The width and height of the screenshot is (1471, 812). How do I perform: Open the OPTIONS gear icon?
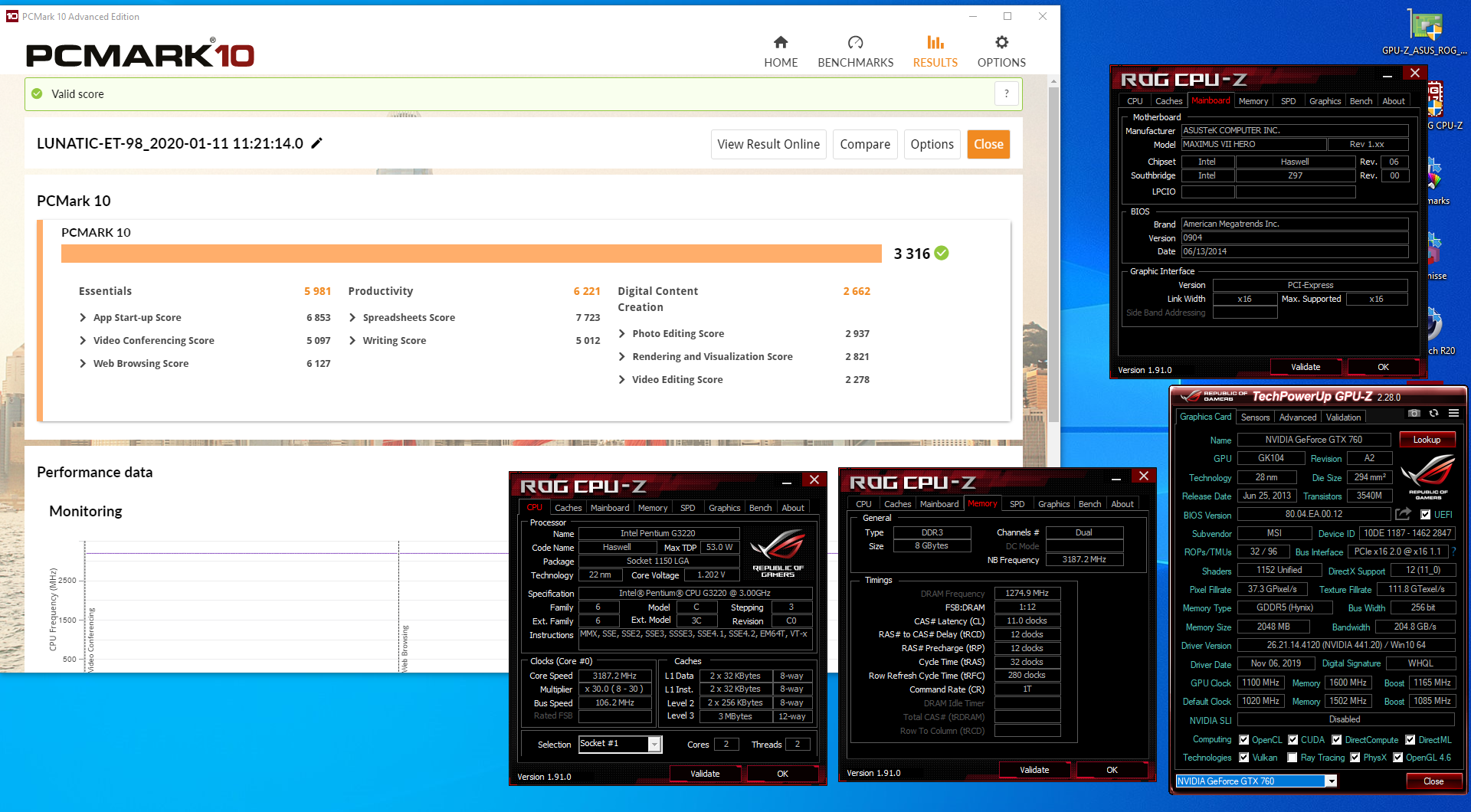(x=1001, y=42)
